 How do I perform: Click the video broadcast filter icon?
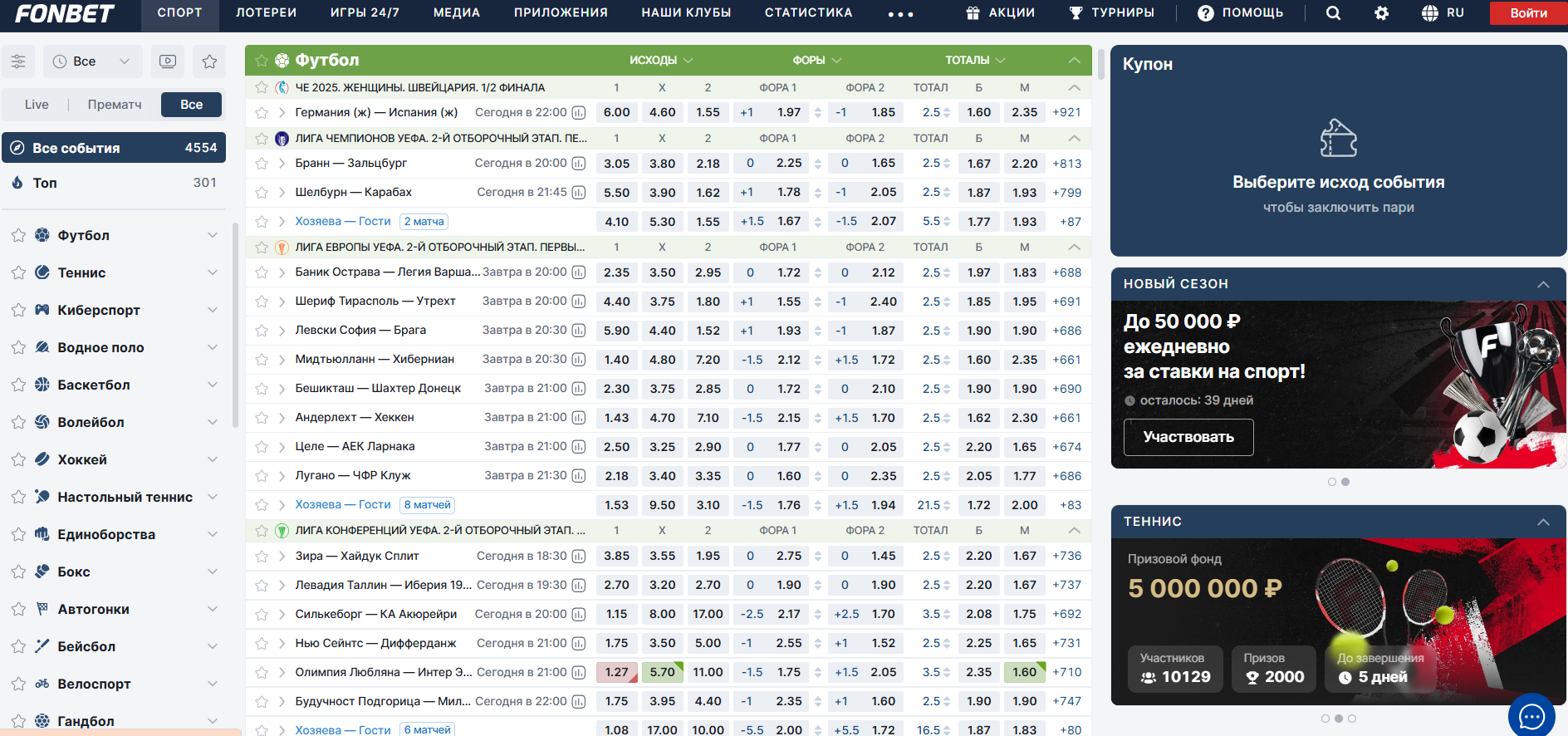(x=168, y=61)
